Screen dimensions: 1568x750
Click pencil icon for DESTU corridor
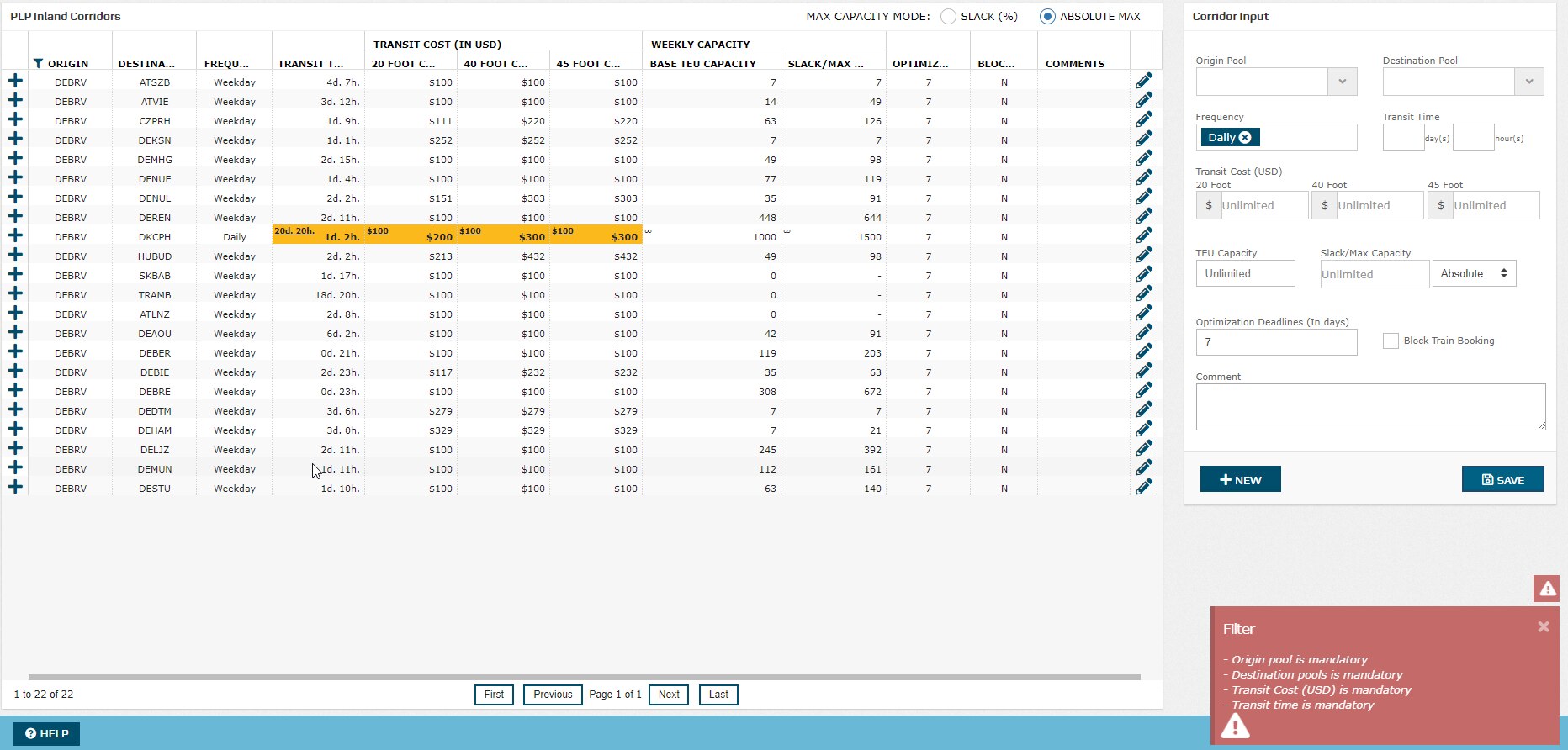(1144, 488)
